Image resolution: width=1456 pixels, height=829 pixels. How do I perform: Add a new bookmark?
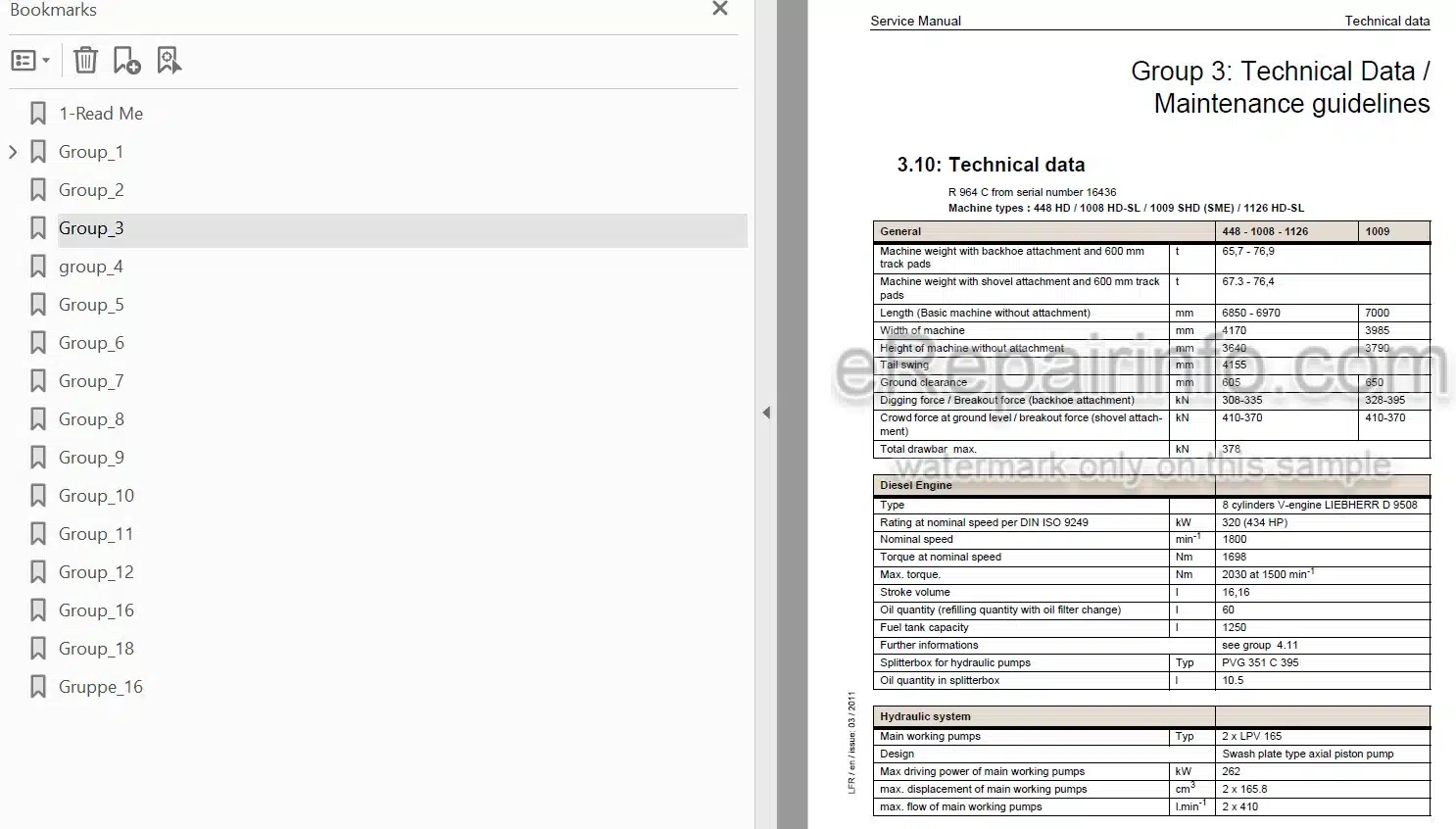(126, 61)
